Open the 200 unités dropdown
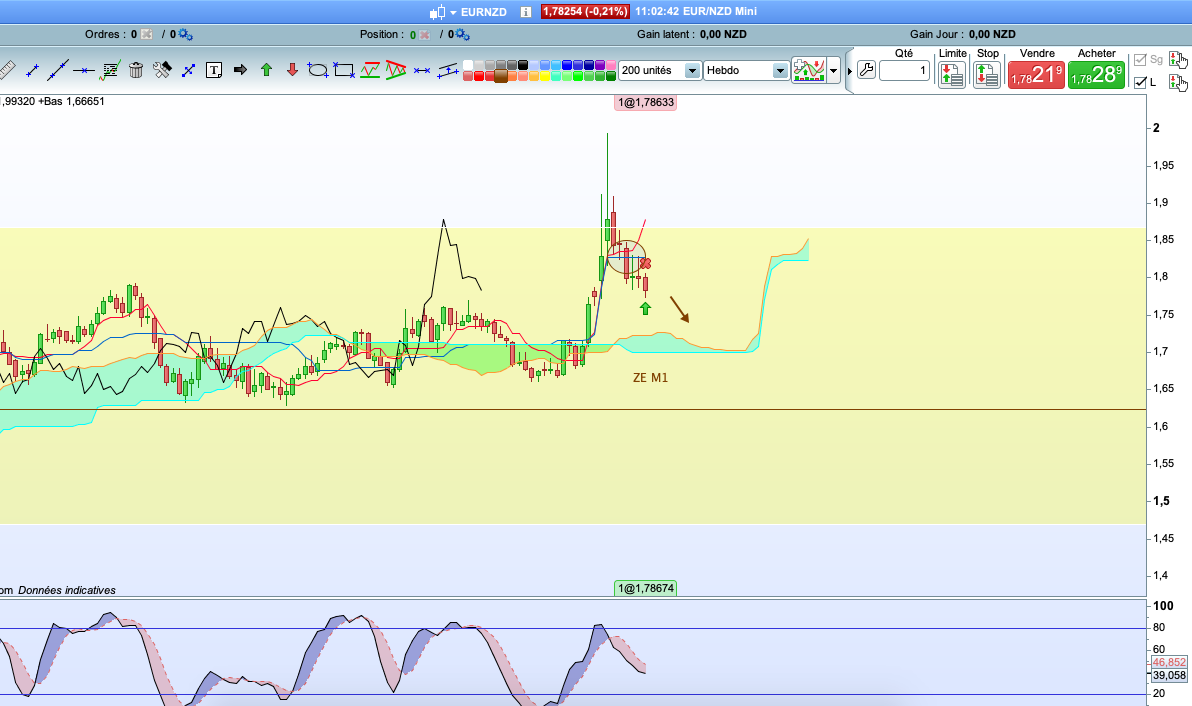The image size is (1192, 706). tap(660, 70)
